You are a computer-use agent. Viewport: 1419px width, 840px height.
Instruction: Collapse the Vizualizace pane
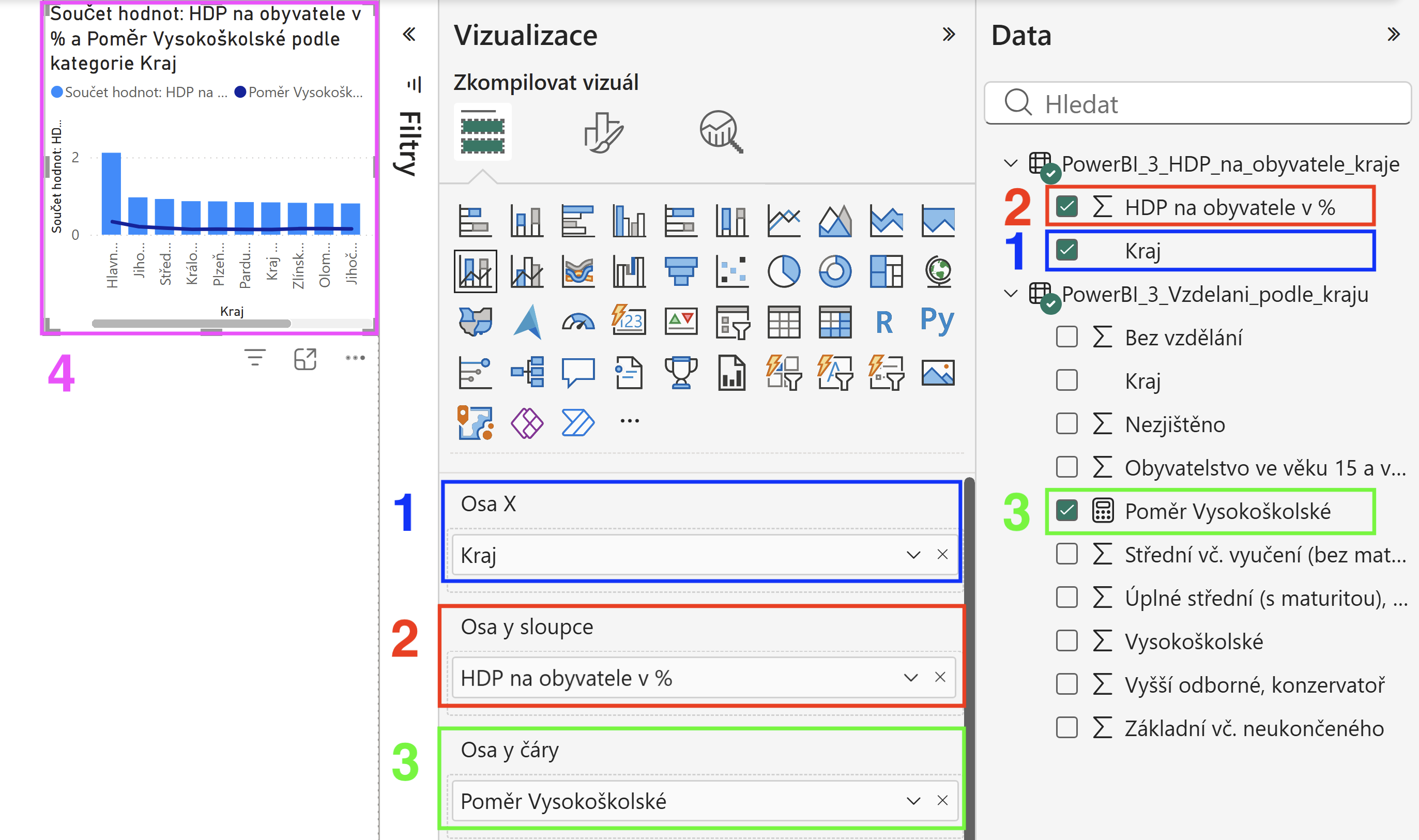[x=949, y=35]
